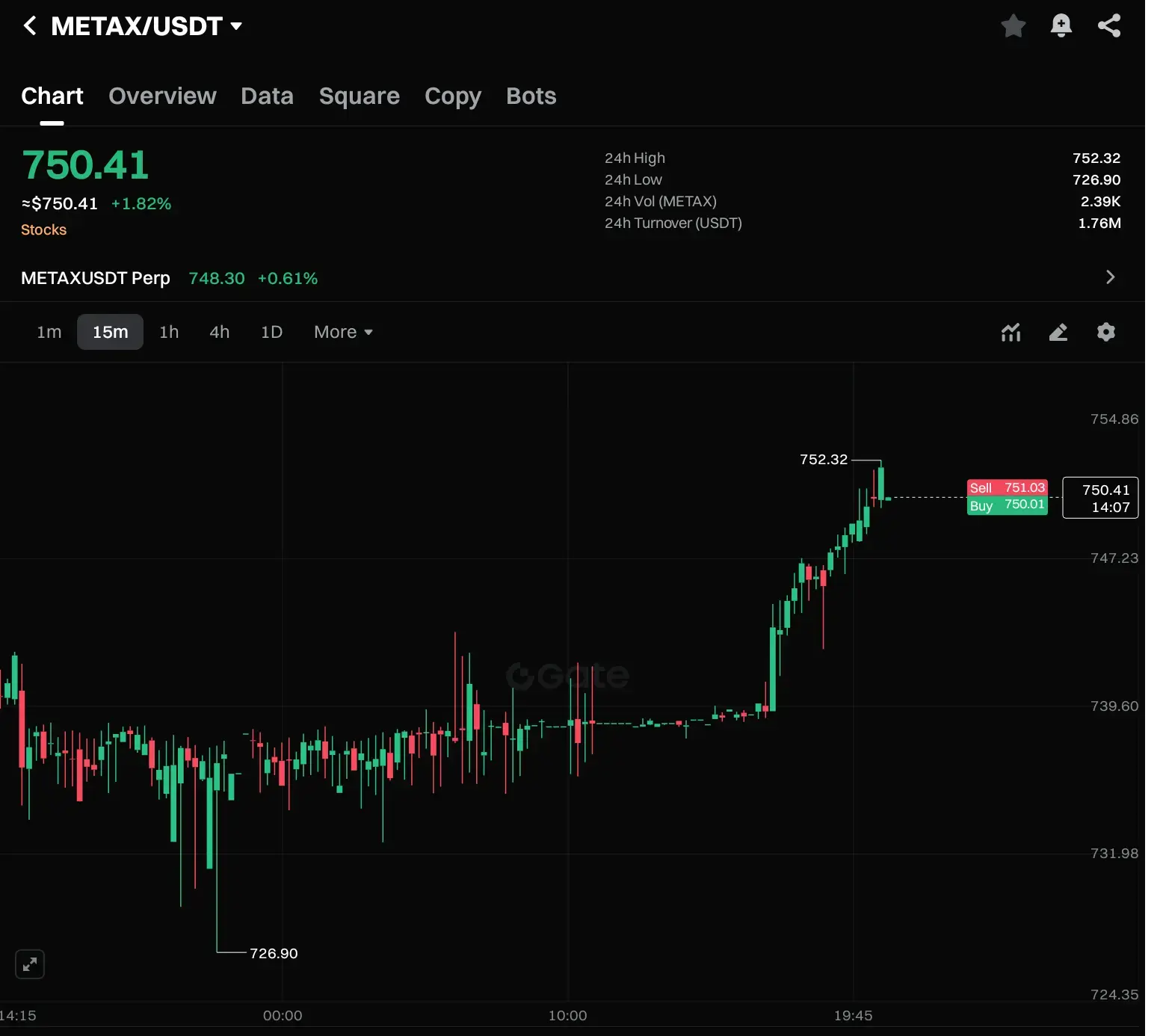
Task: Select the 4h timeframe
Action: 220,332
